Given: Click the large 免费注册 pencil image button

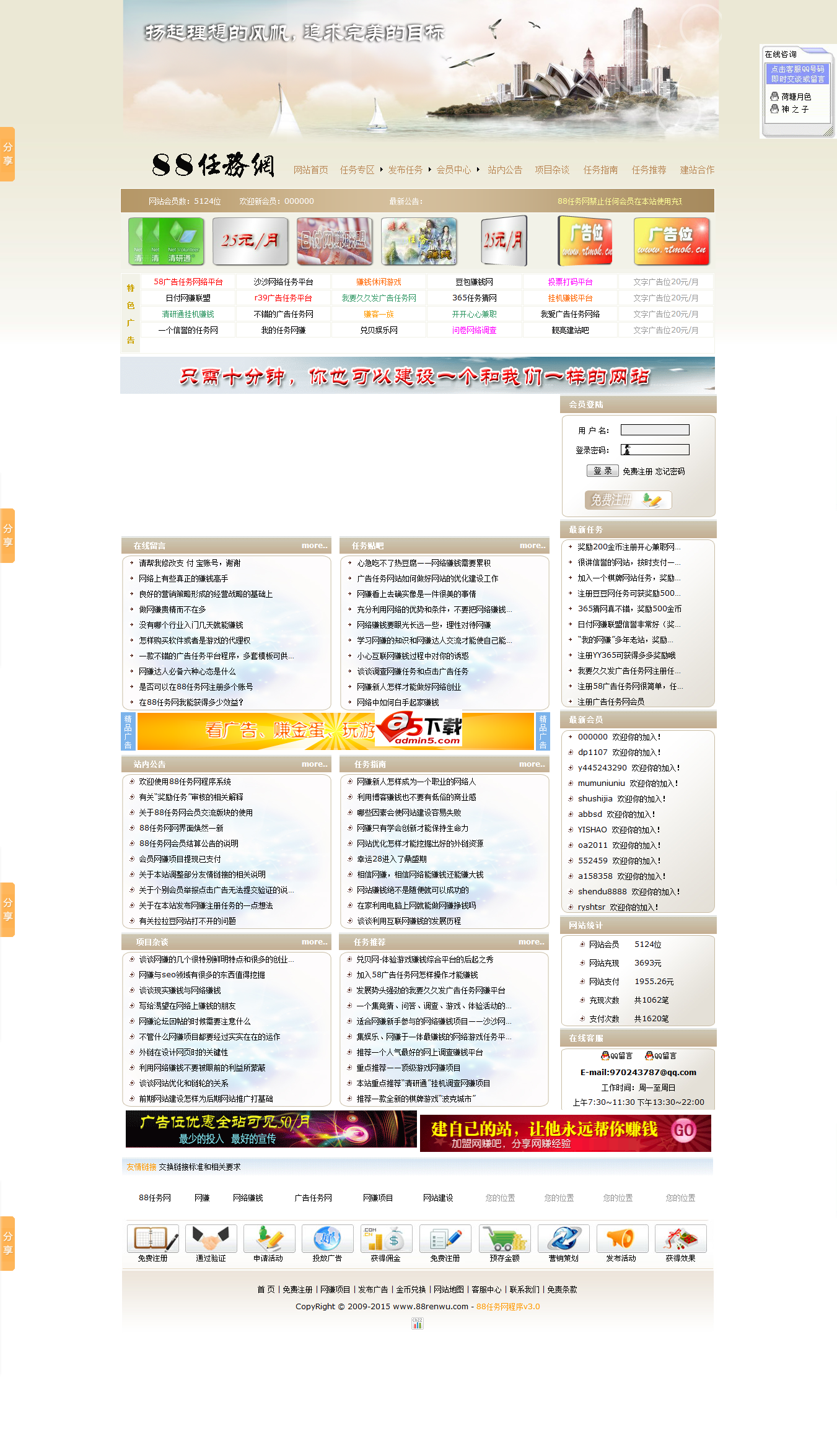Looking at the screenshot, I should point(628,500).
